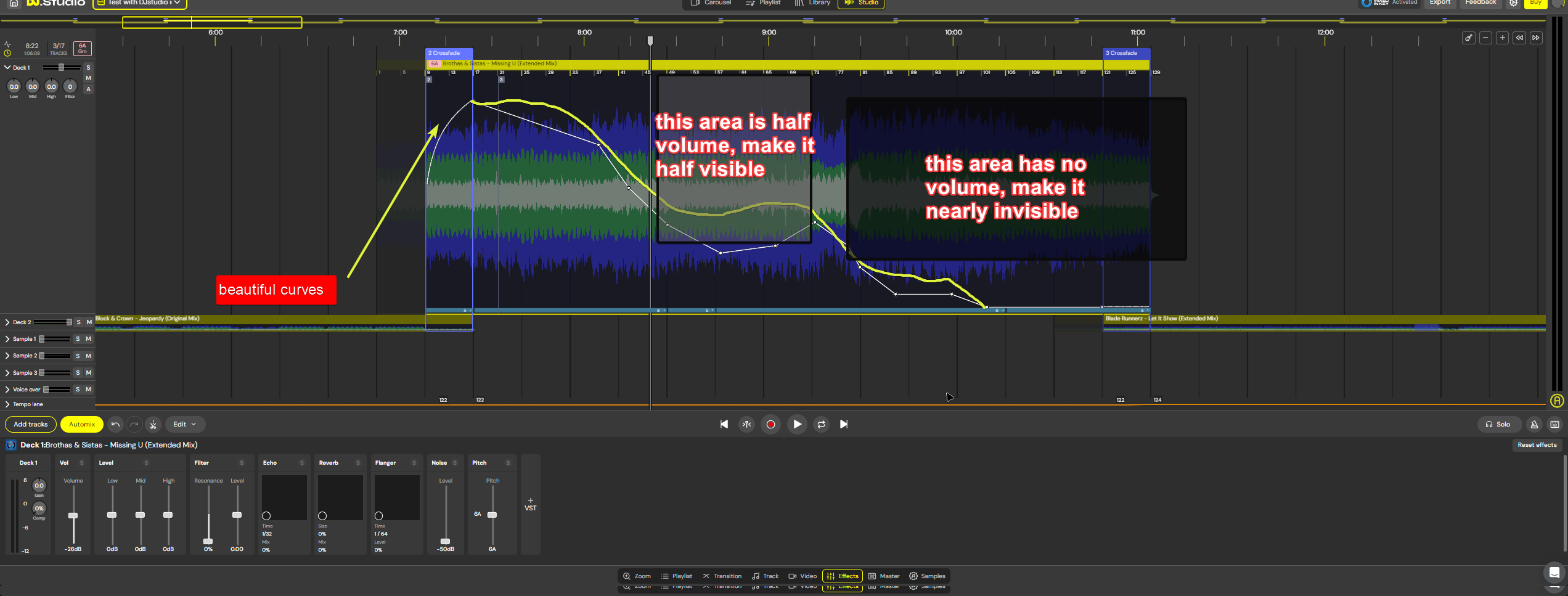The height and width of the screenshot is (596, 1568).
Task: Toggle the loop playback icon
Action: [x=821, y=424]
